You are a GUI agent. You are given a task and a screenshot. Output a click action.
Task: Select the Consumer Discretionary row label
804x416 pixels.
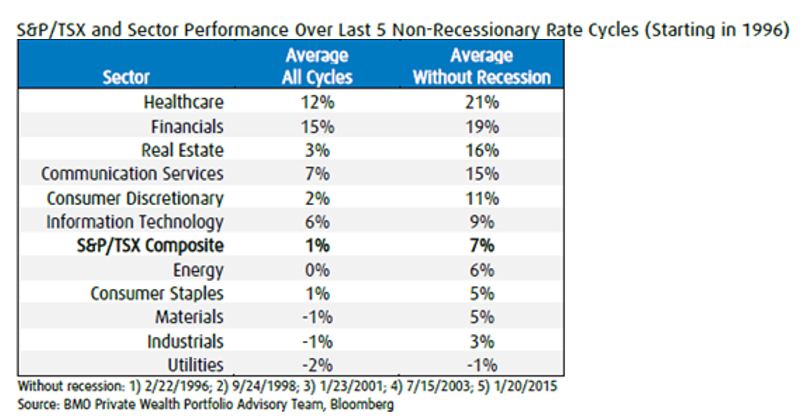click(x=133, y=198)
